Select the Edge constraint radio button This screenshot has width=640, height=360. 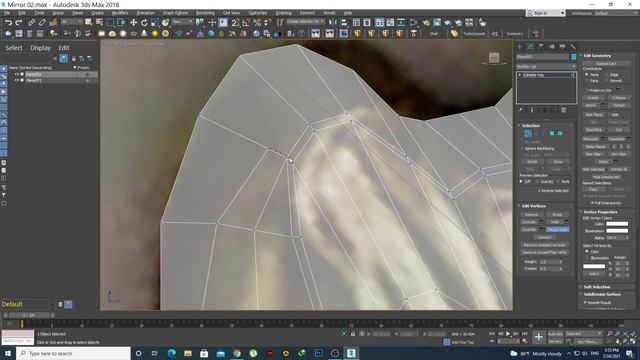[607, 75]
